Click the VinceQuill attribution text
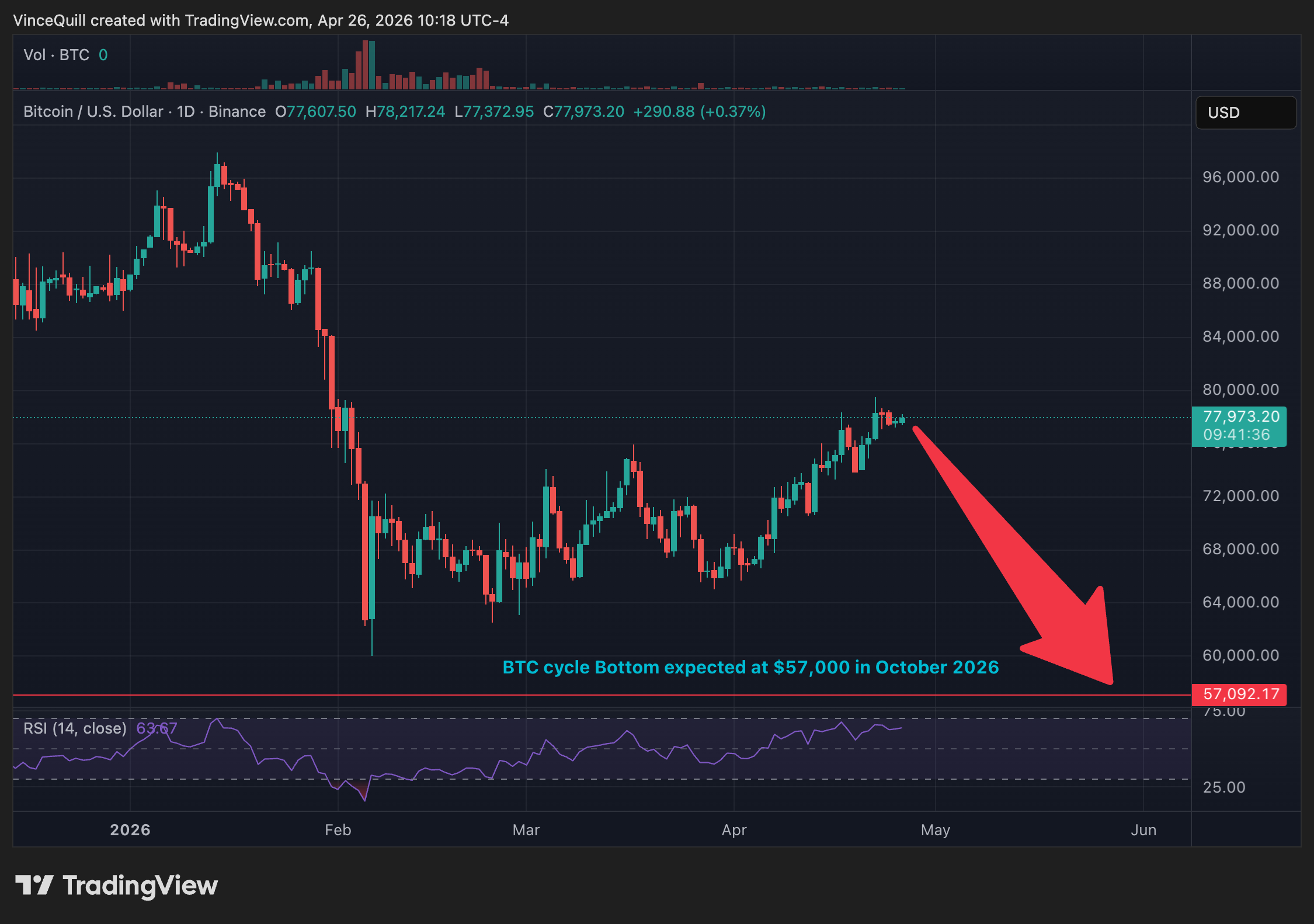1314x924 pixels. [x=117, y=20]
